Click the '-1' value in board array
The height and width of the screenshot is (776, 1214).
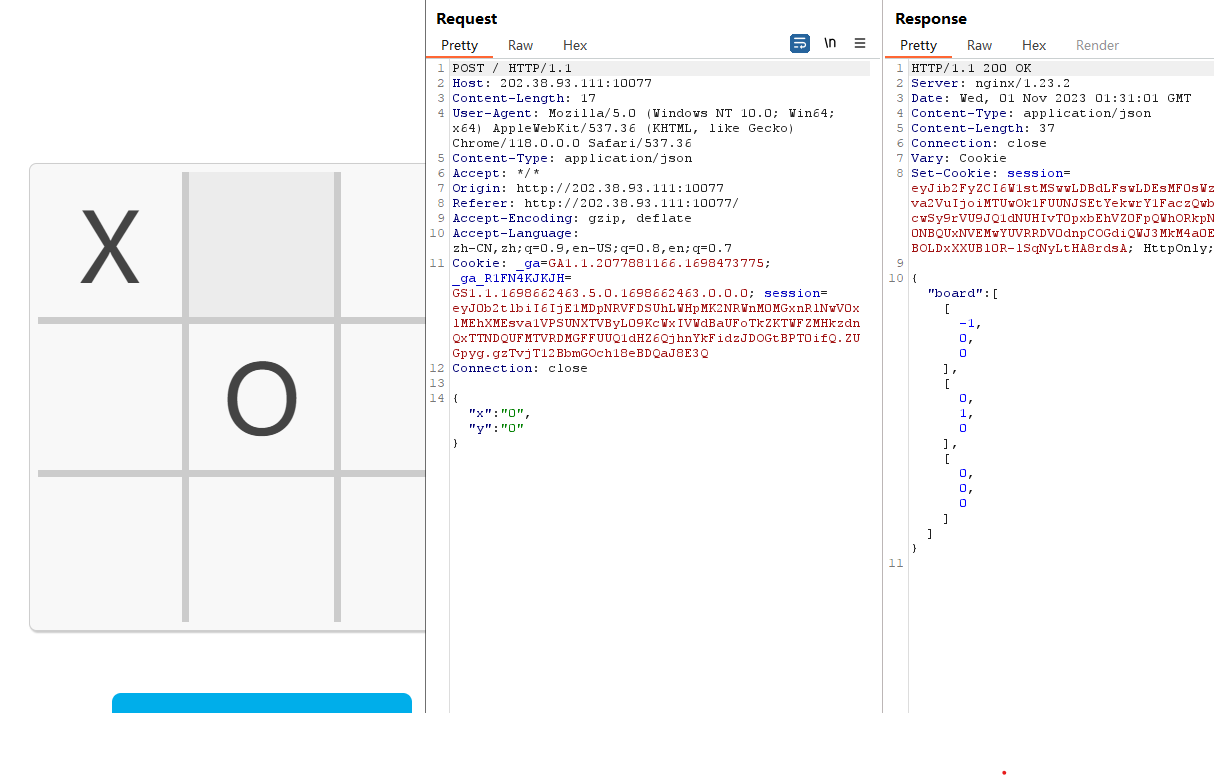967,323
